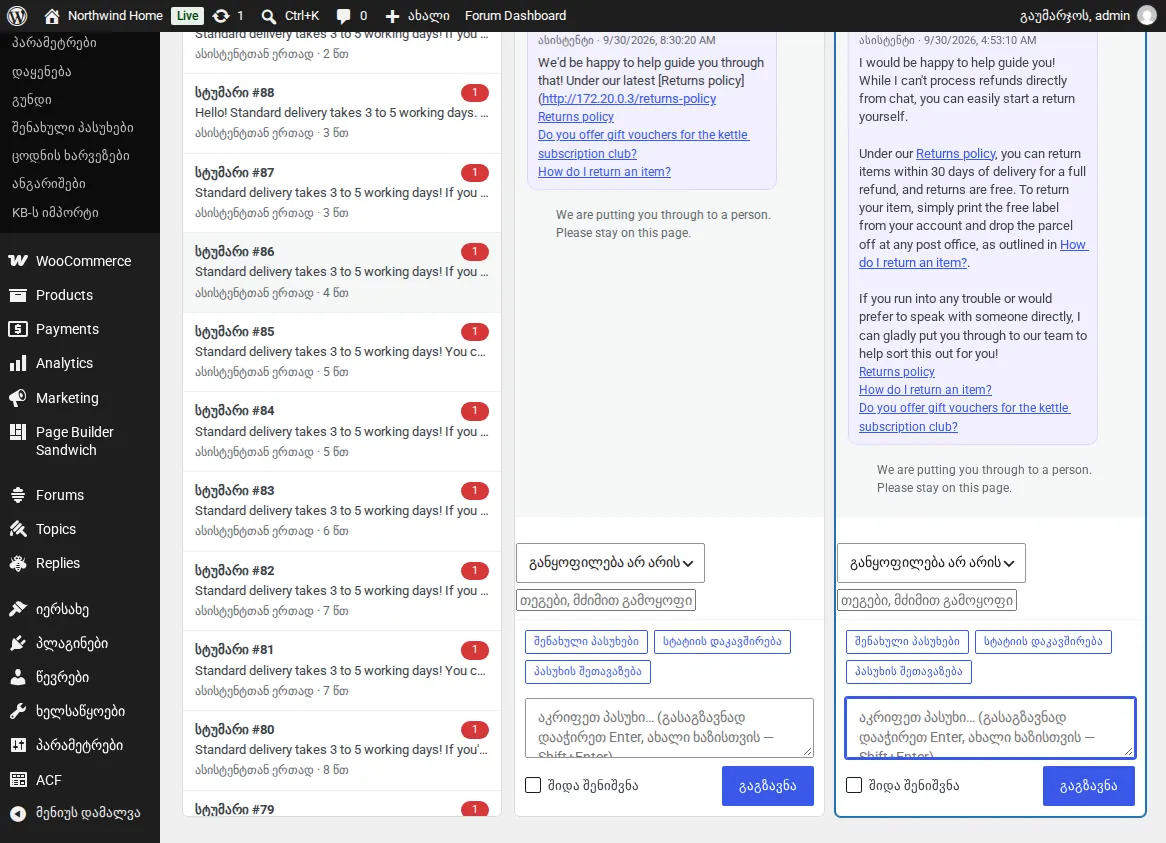1166x843 pixels.
Task: Open the Marketing megaphone icon
Action: point(18,398)
